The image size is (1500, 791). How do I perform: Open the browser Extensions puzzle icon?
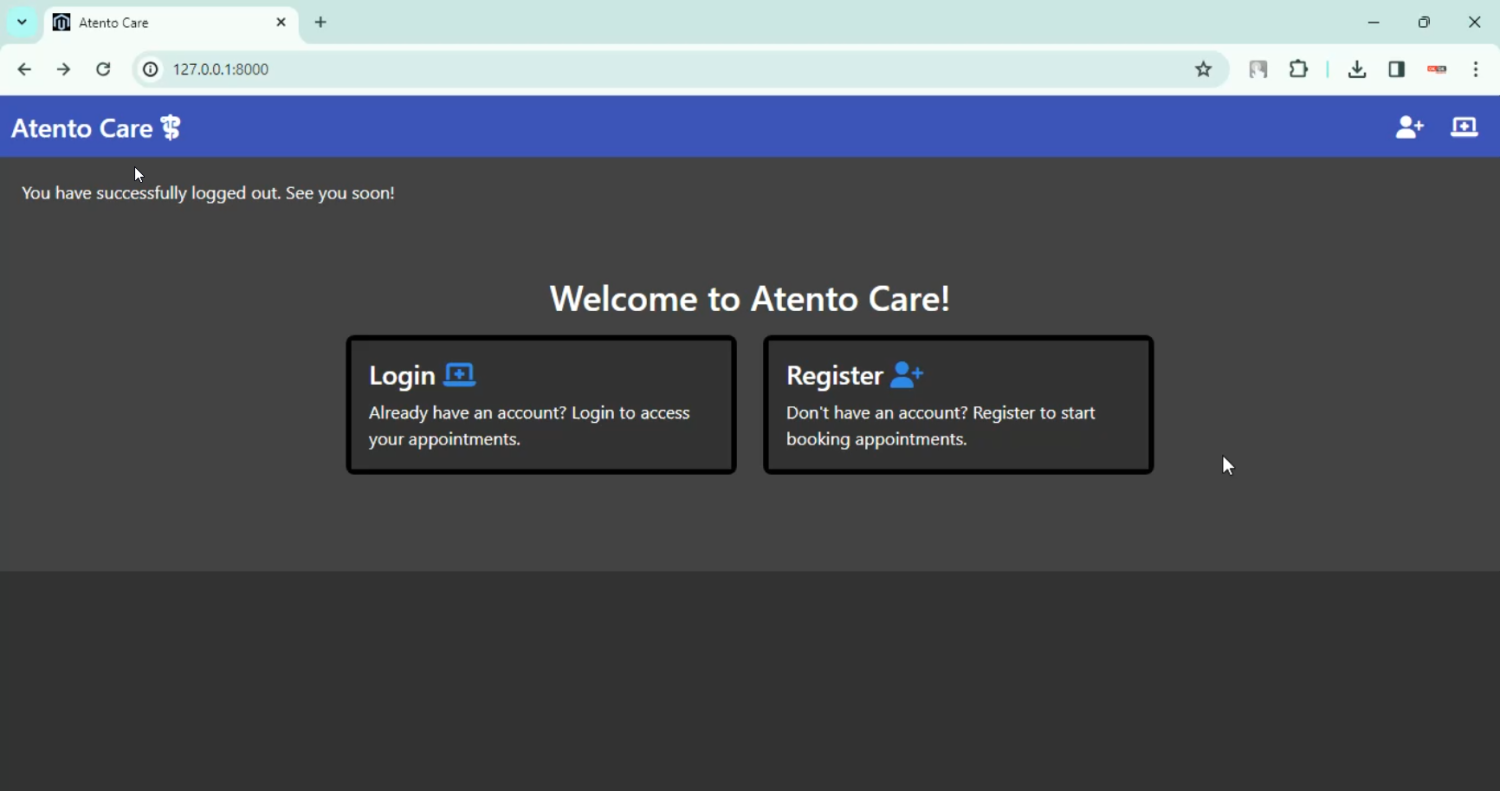click(1298, 69)
